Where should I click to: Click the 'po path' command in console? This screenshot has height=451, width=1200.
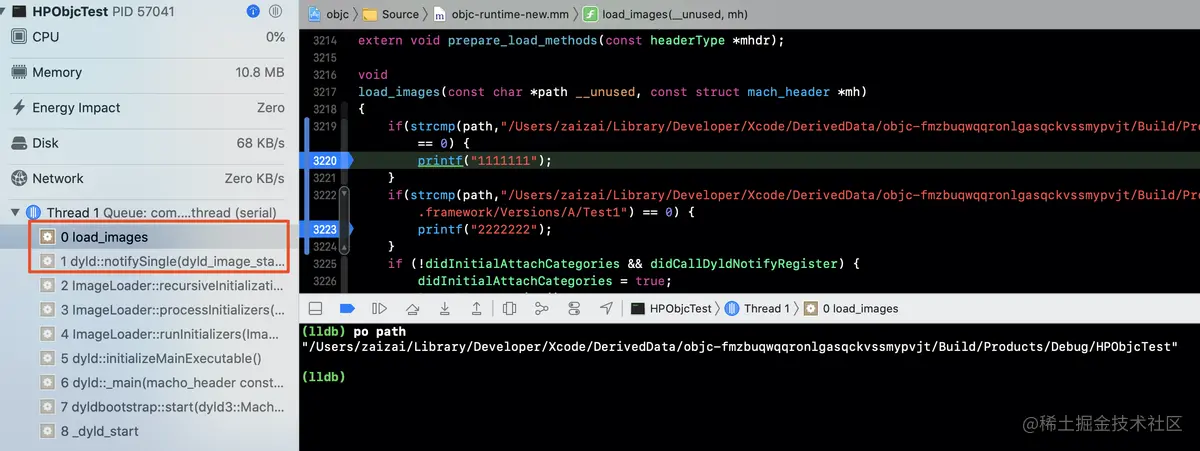click(x=380, y=331)
